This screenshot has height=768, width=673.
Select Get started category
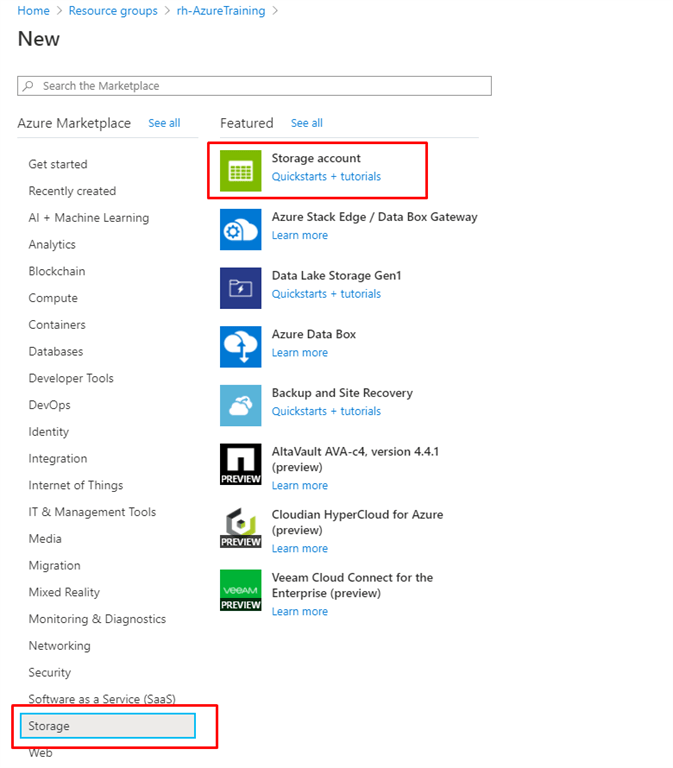coord(58,164)
